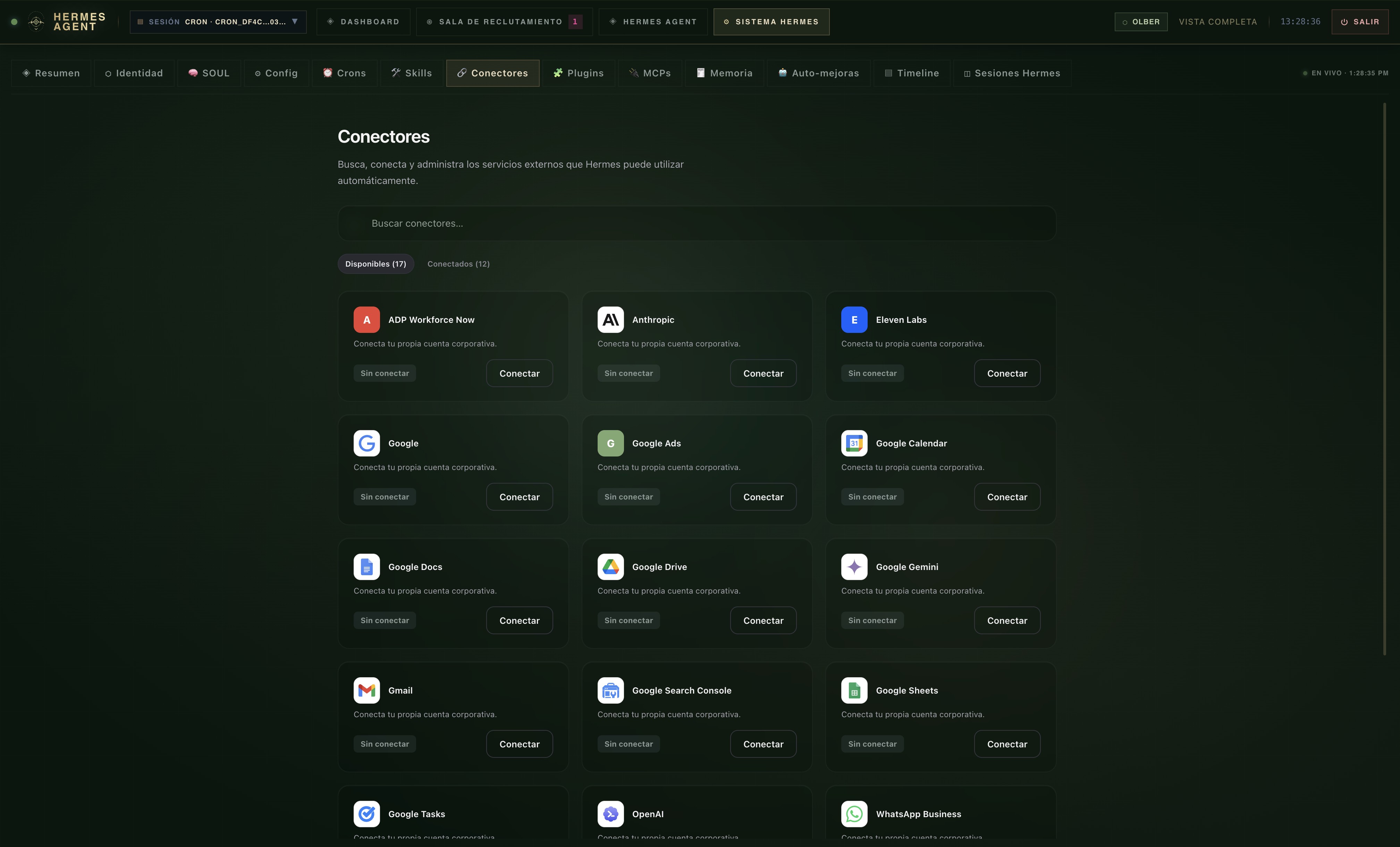Click Conectar for ADP Workforce Now
Image resolution: width=1400 pixels, height=847 pixels.
coord(519,373)
